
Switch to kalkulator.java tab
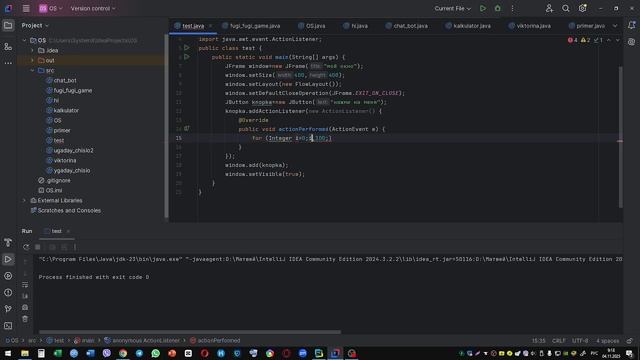pyautogui.click(x=468, y=26)
